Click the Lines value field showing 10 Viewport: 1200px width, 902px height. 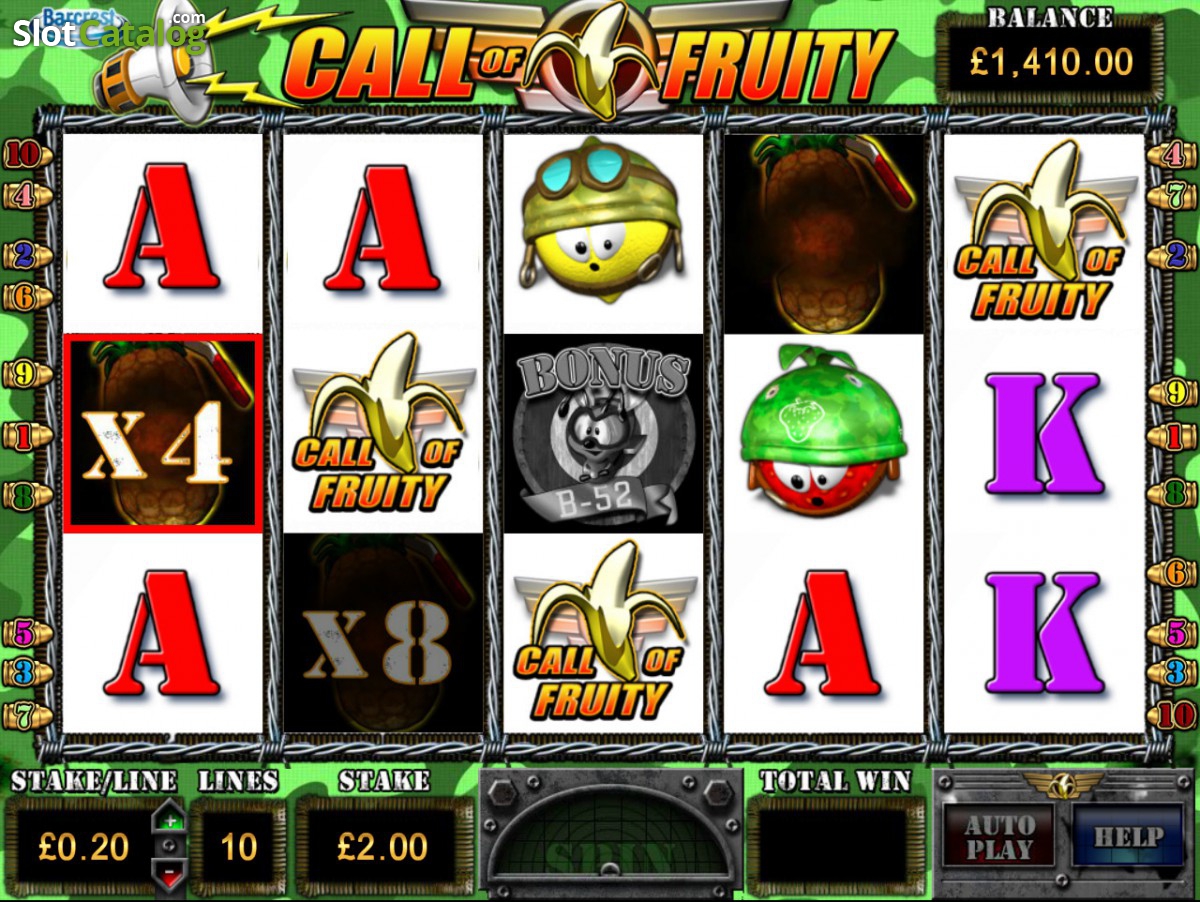(x=238, y=847)
